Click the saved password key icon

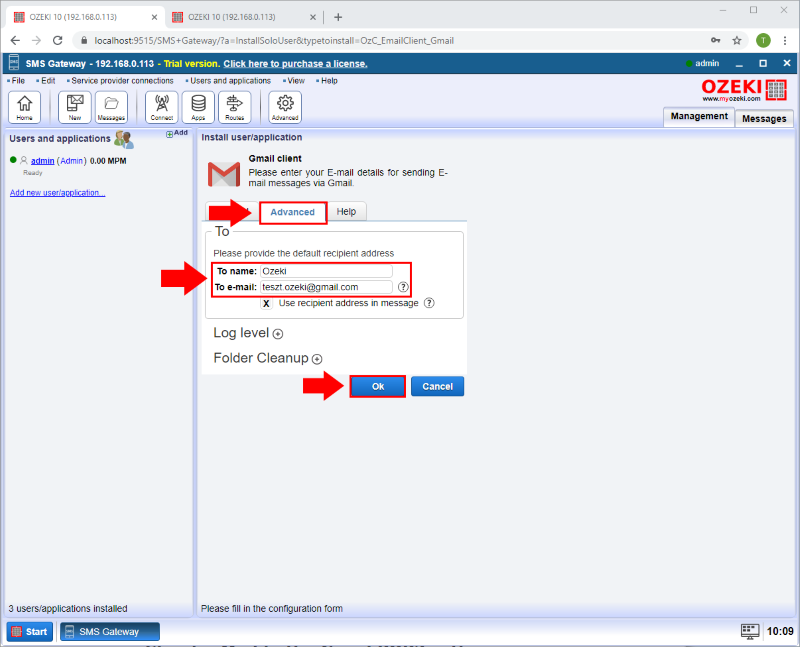coord(716,40)
